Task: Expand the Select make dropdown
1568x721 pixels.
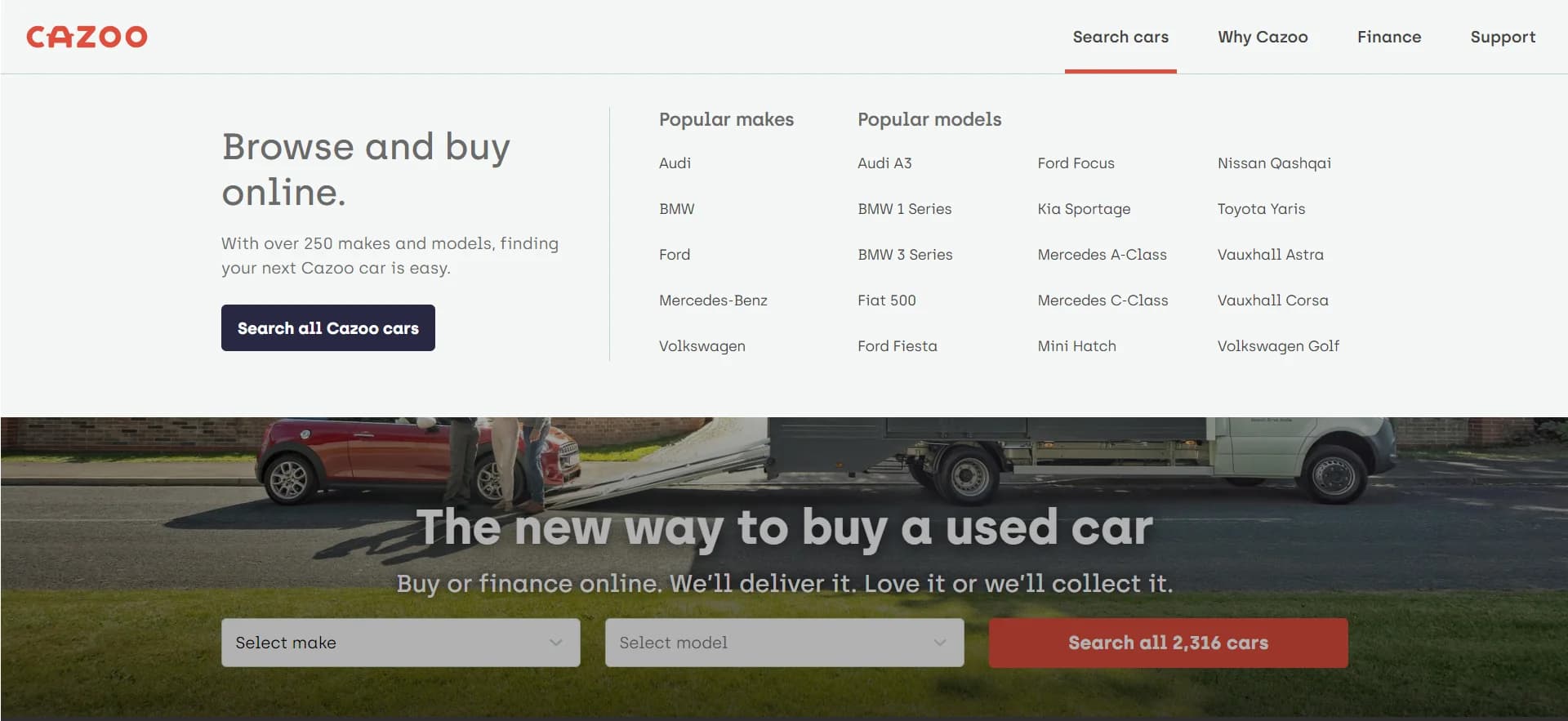Action: click(400, 643)
